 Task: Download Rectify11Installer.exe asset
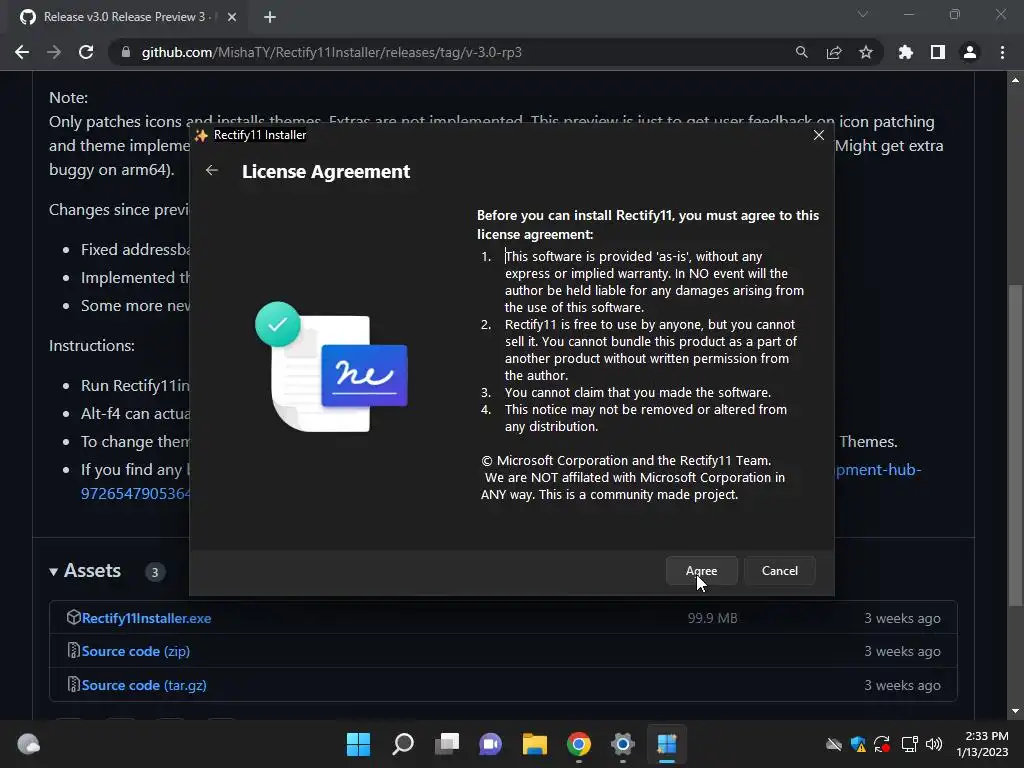[146, 618]
